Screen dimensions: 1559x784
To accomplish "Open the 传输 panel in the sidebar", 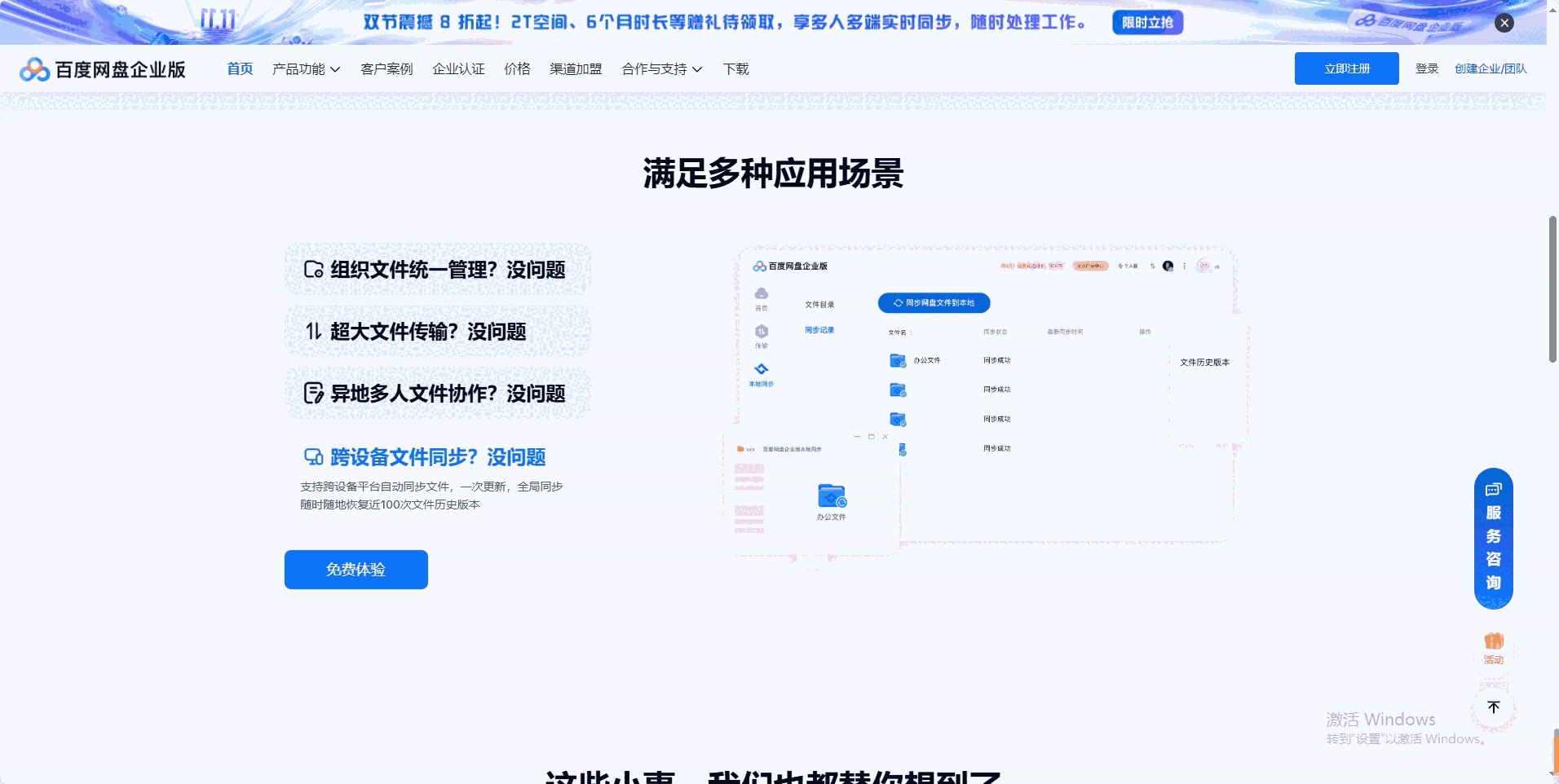I will 761,333.
